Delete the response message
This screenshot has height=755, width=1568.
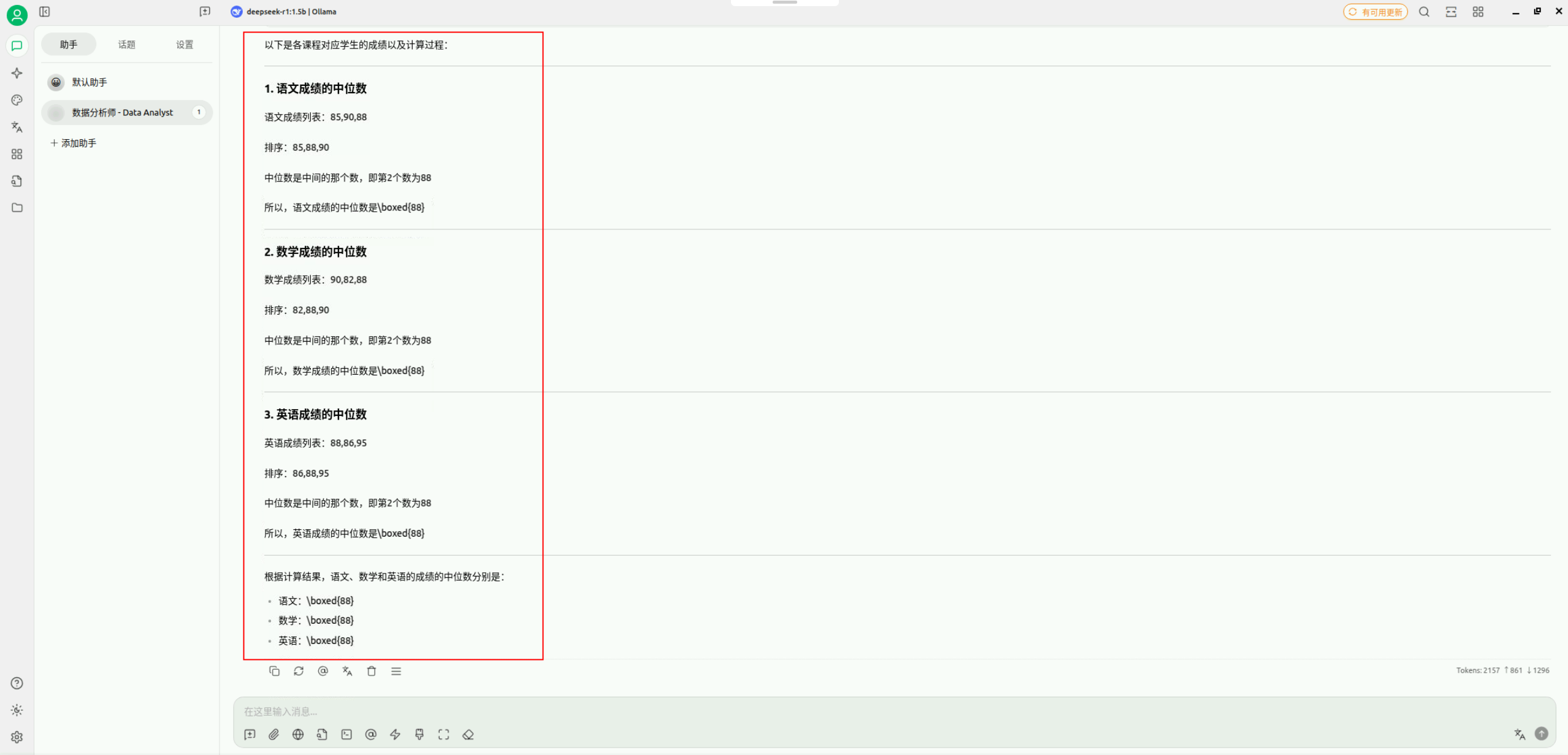pos(372,671)
